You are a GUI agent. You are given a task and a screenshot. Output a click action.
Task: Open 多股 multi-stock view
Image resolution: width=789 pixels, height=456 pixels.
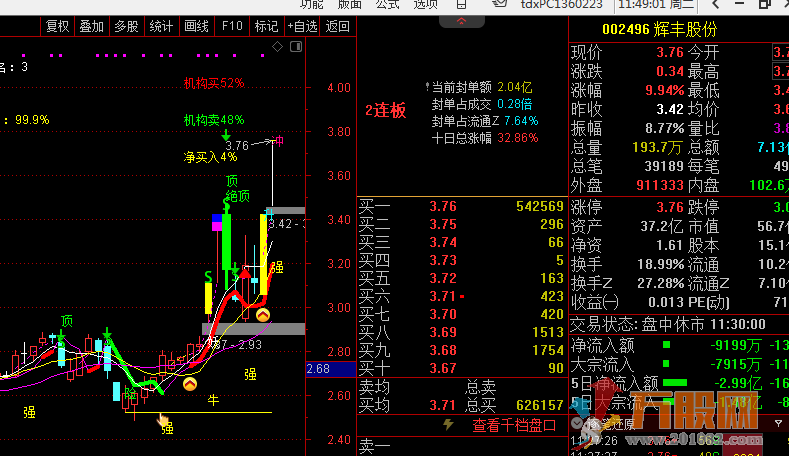coord(126,26)
